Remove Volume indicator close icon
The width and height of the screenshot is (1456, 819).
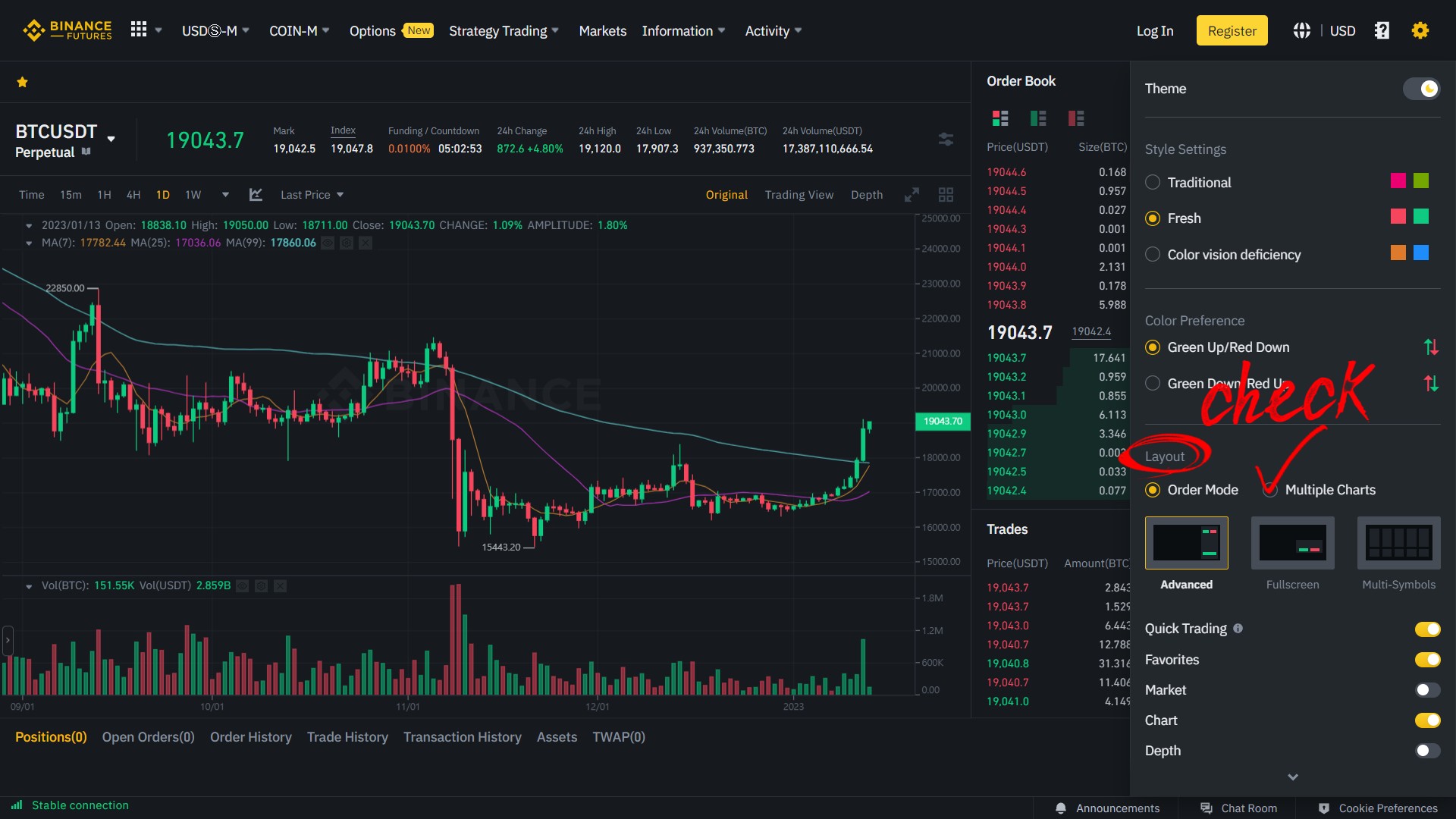tap(281, 585)
